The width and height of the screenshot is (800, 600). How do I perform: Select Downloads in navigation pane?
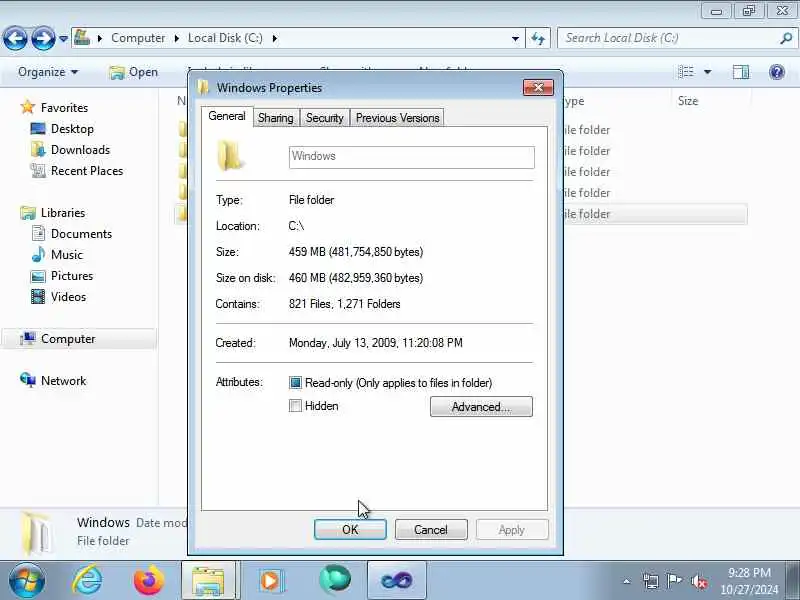(x=80, y=149)
